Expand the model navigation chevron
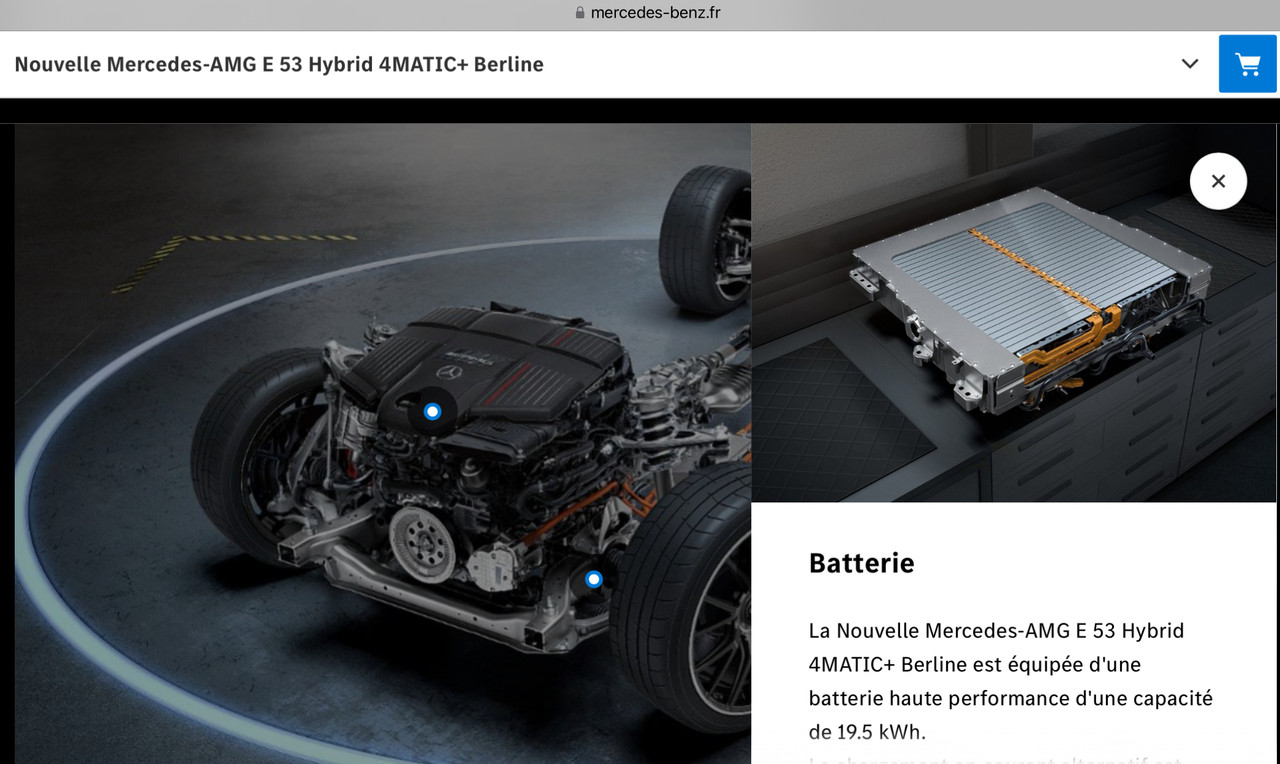Screen dimensions: 1280x764 (x=1190, y=64)
